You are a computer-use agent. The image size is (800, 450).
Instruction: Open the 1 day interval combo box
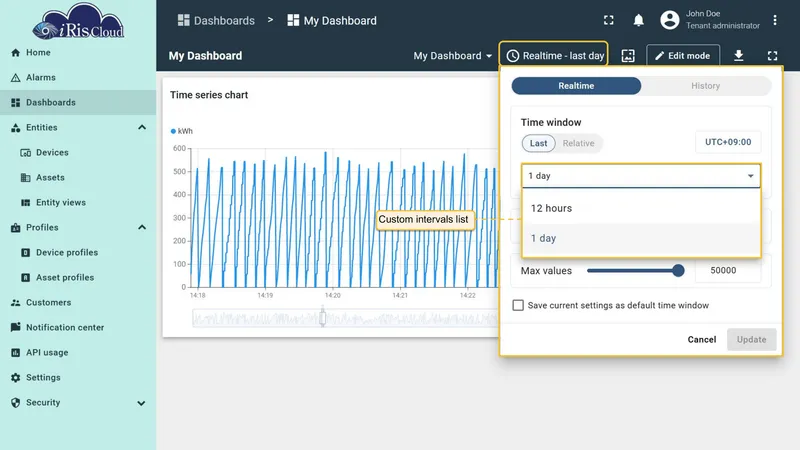click(x=641, y=176)
